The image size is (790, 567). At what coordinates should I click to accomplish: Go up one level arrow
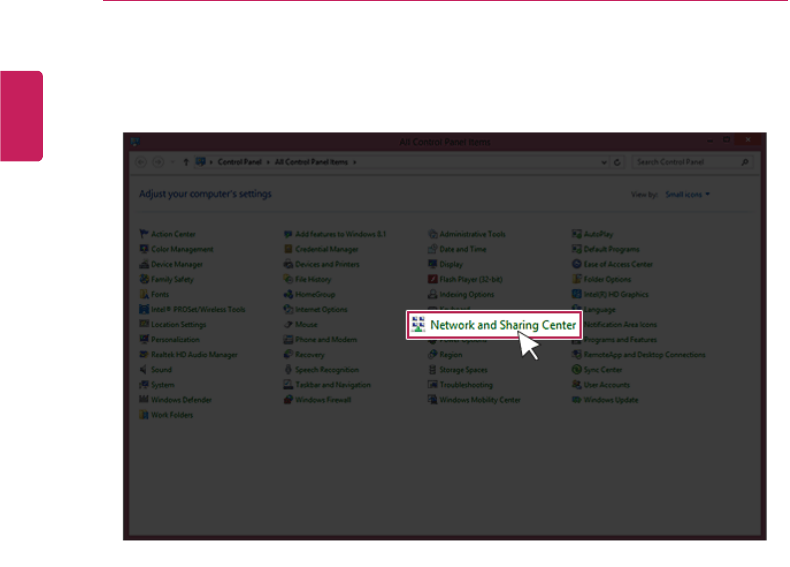click(x=186, y=162)
